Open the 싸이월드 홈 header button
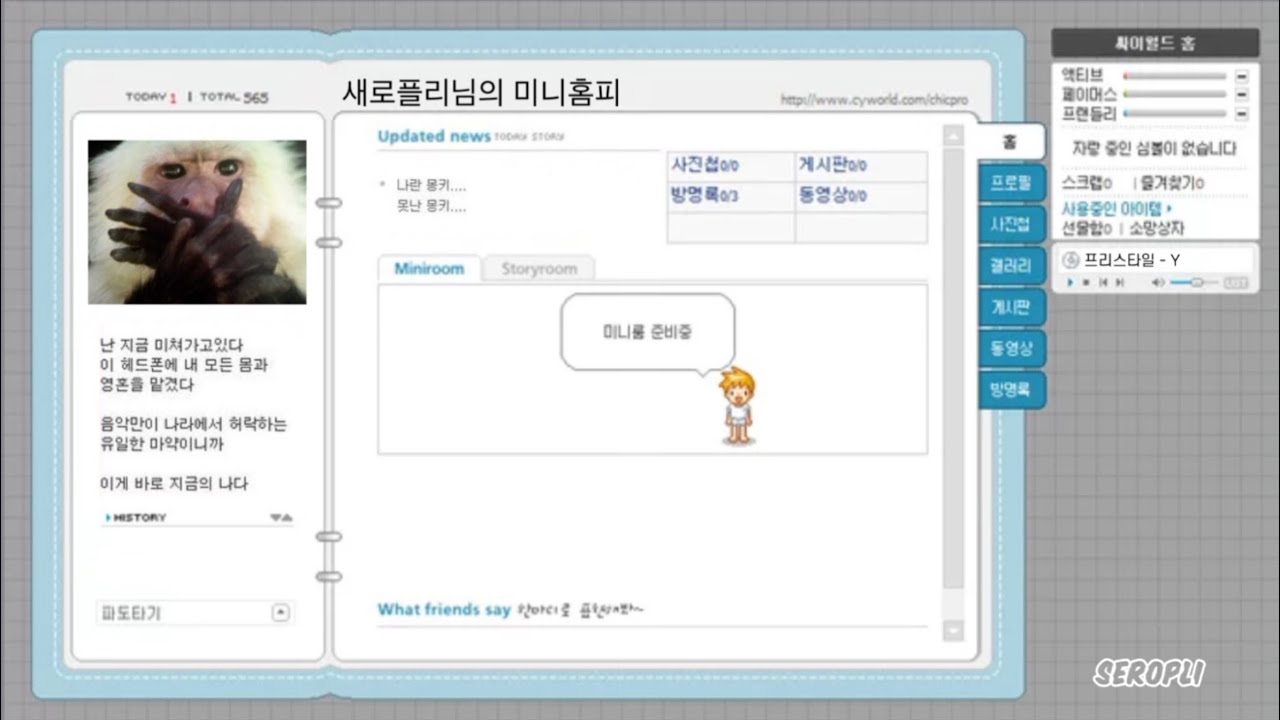Viewport: 1280px width, 720px height. click(x=1155, y=43)
